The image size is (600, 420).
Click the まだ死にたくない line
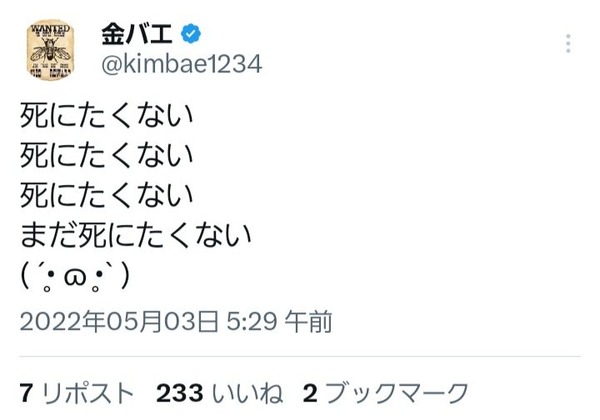coord(135,234)
